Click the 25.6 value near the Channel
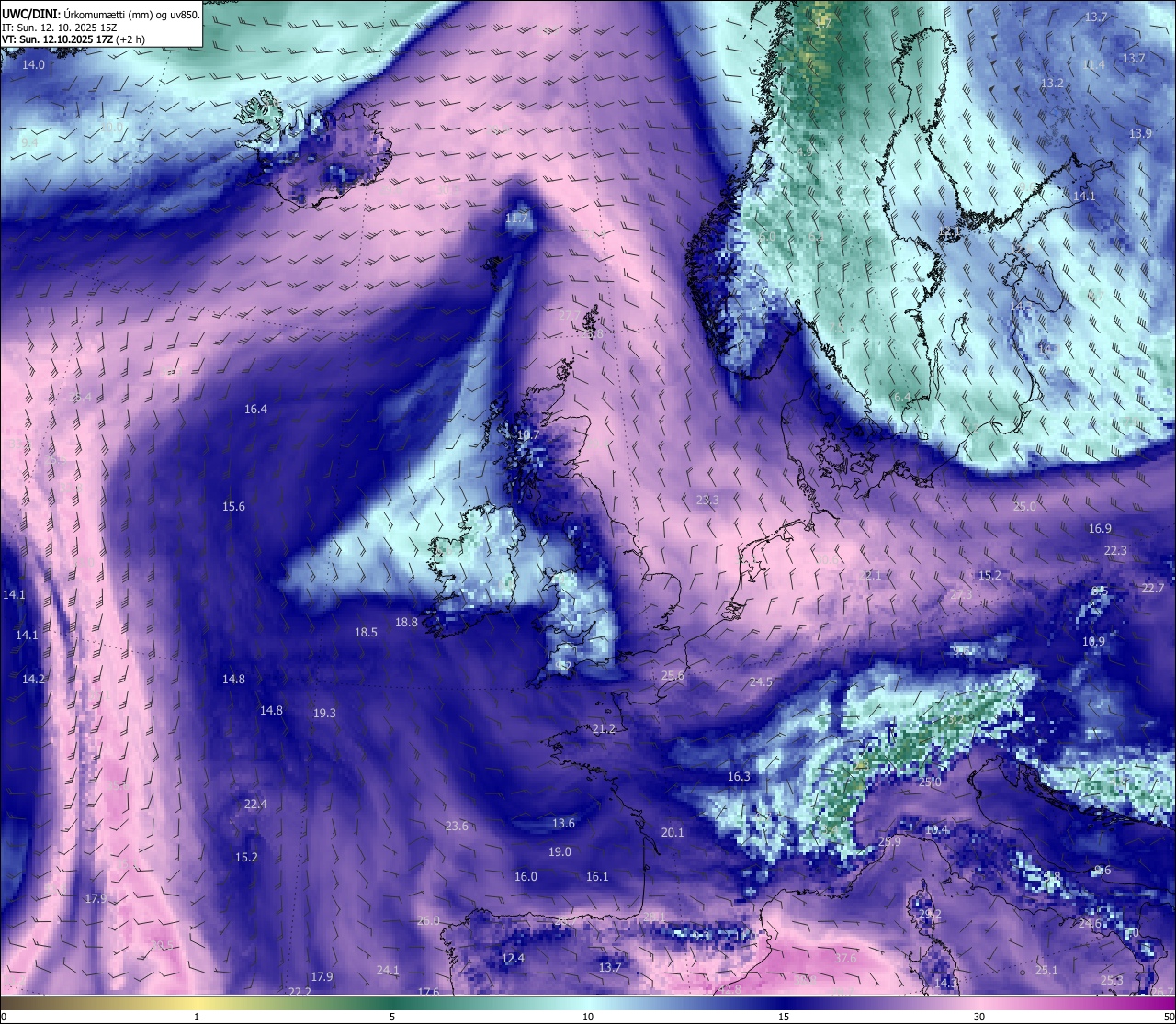Viewport: 1176px width, 1024px height. click(673, 676)
